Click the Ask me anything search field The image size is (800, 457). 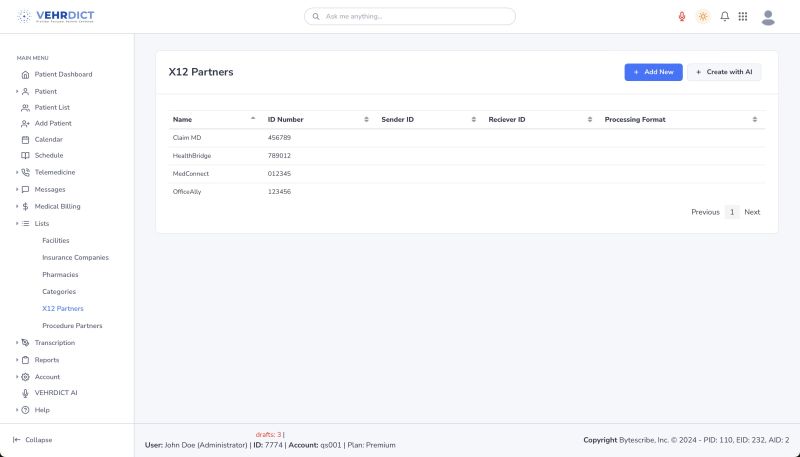coord(410,17)
